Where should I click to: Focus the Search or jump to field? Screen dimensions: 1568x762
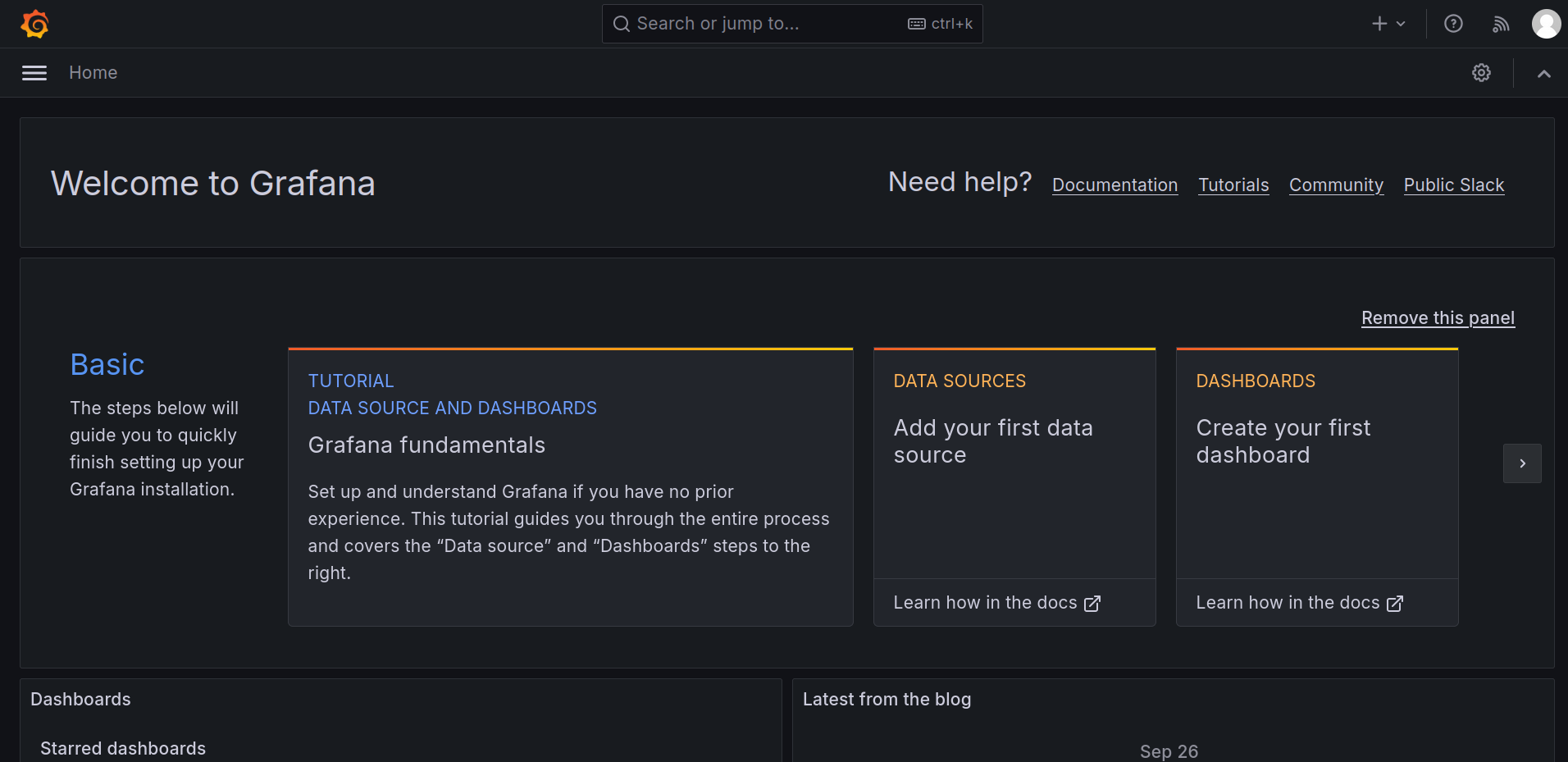(763, 24)
